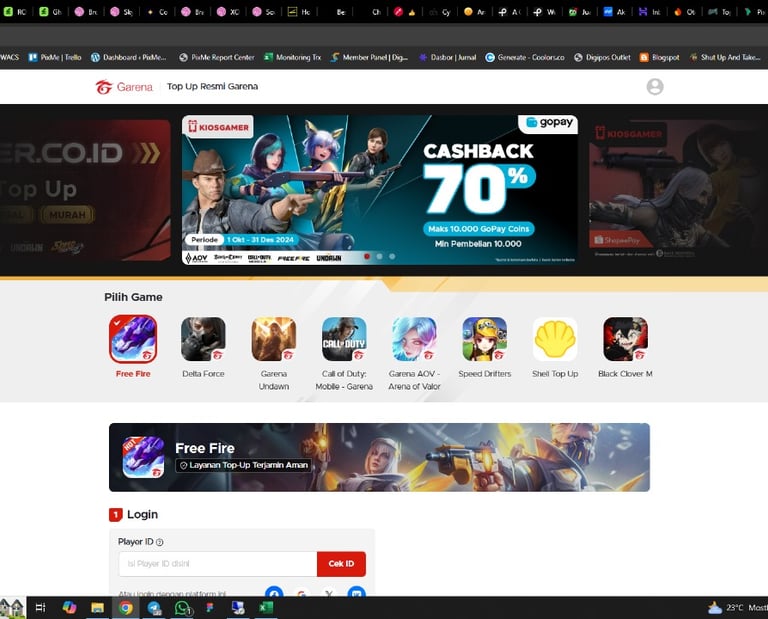Open the Blogspot bookmark

[x=660, y=57]
